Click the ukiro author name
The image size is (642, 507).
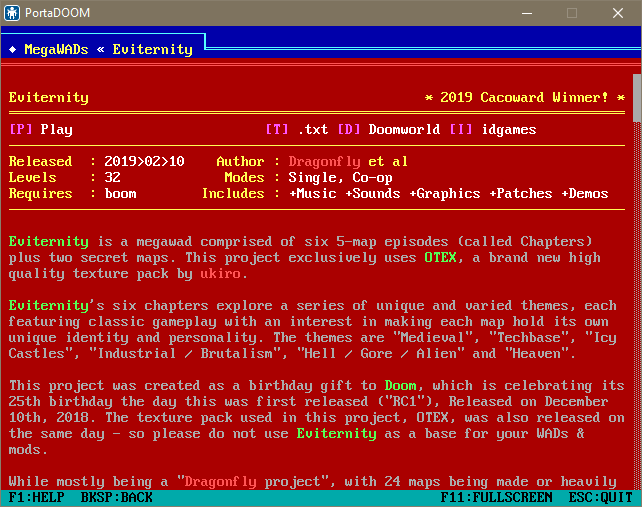[220, 273]
